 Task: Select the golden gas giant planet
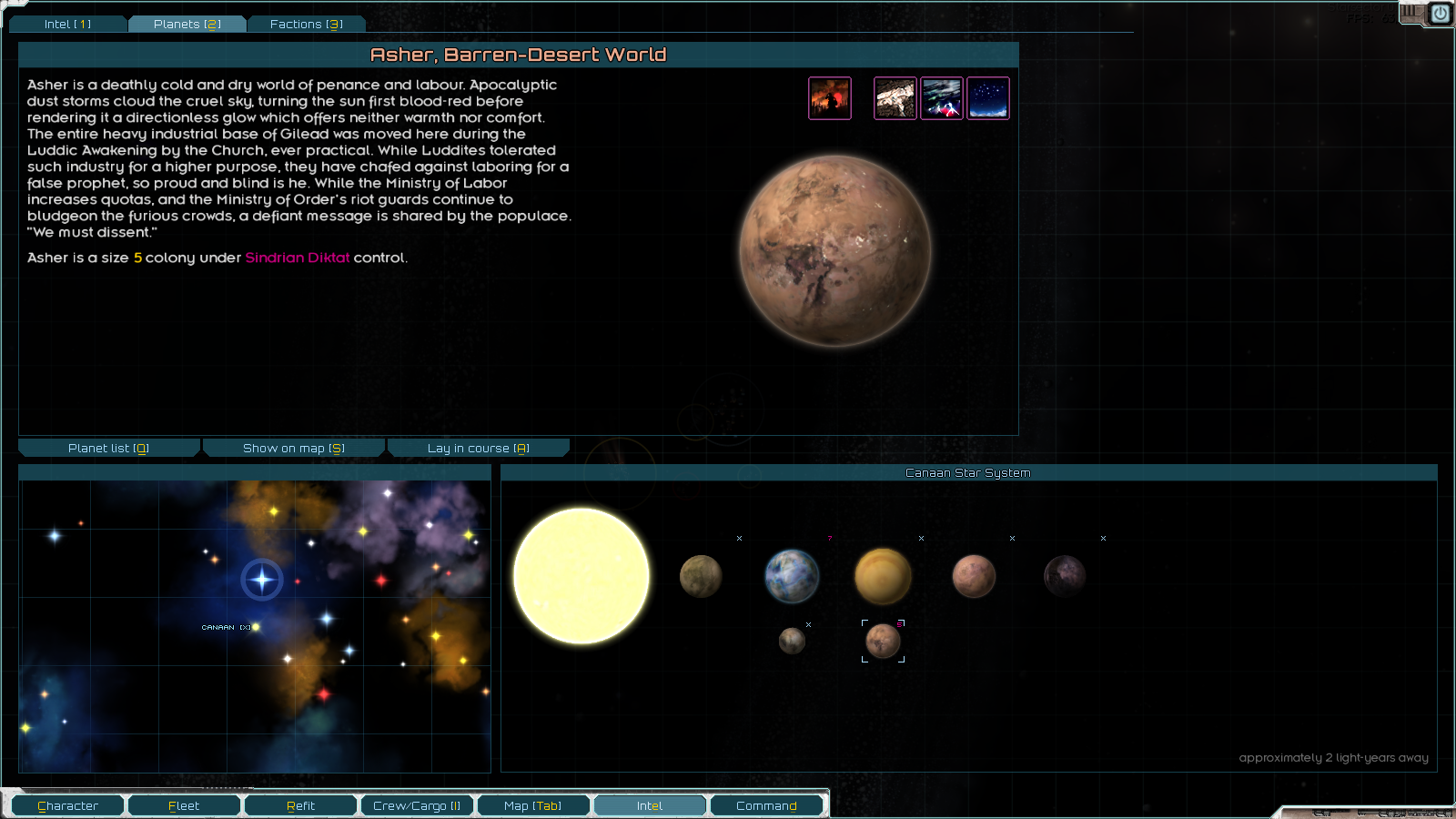click(x=883, y=576)
